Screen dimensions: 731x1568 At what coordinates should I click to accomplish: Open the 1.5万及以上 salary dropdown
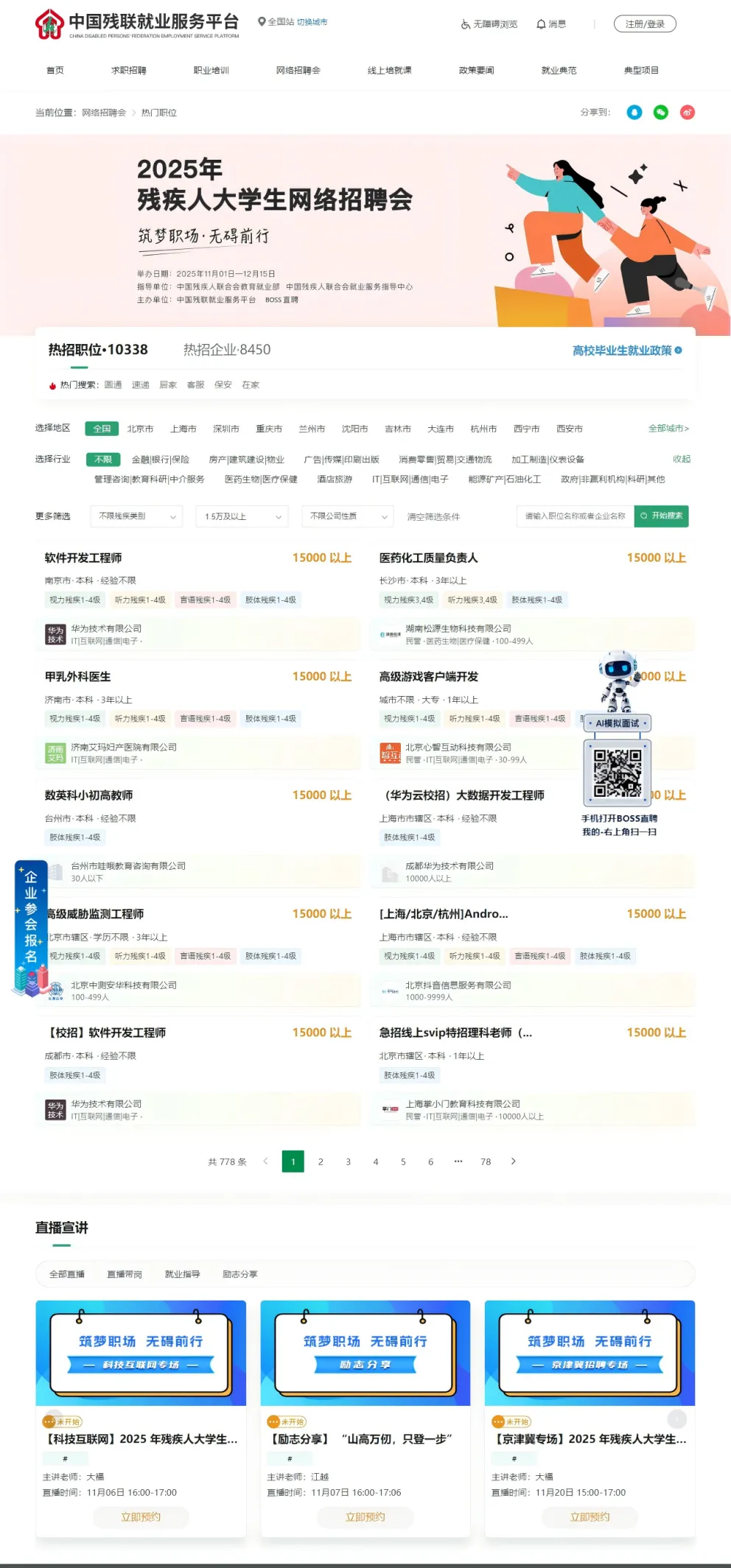click(242, 516)
